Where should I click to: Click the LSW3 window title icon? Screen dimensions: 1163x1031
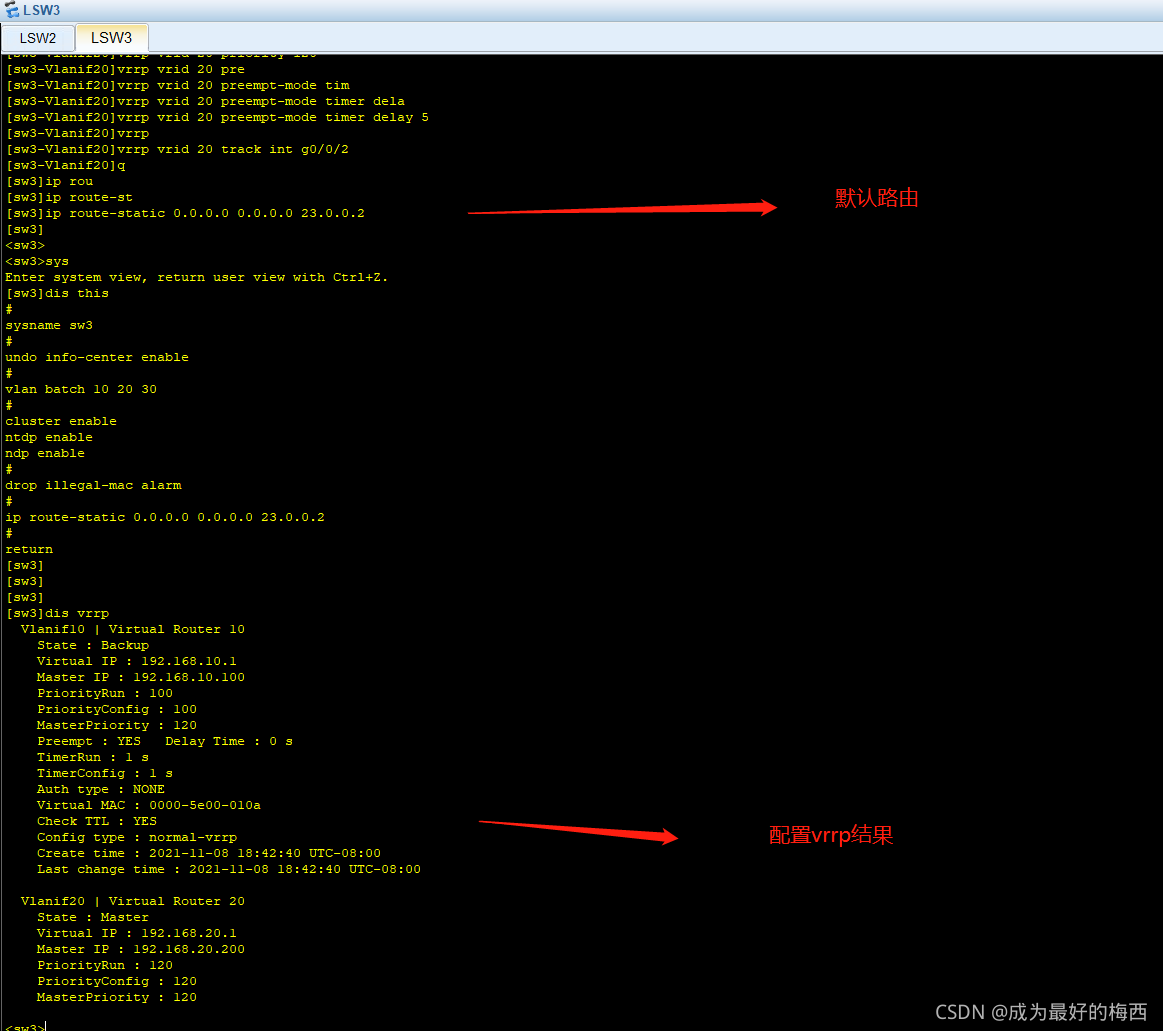coord(11,10)
